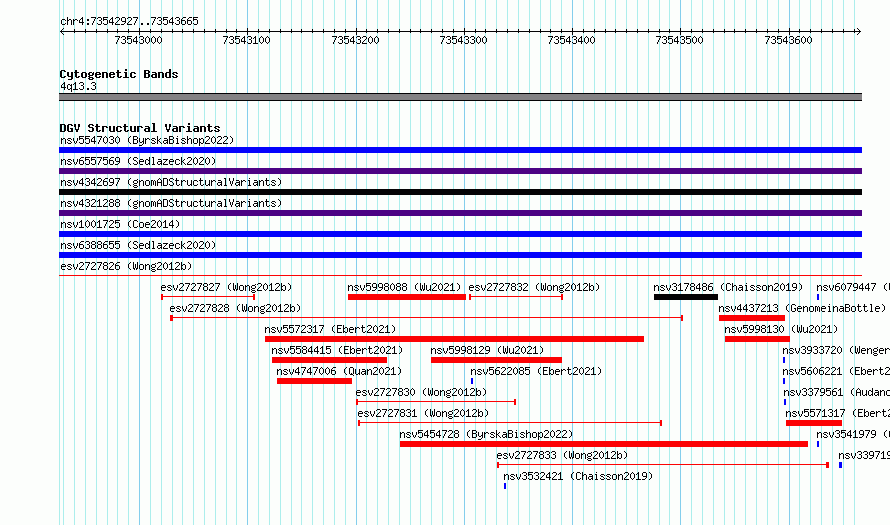Viewport: 890px width, 525px height.
Task: Open nsv4321288 (gnomADStructuralVariants) label
Action: 171,203
